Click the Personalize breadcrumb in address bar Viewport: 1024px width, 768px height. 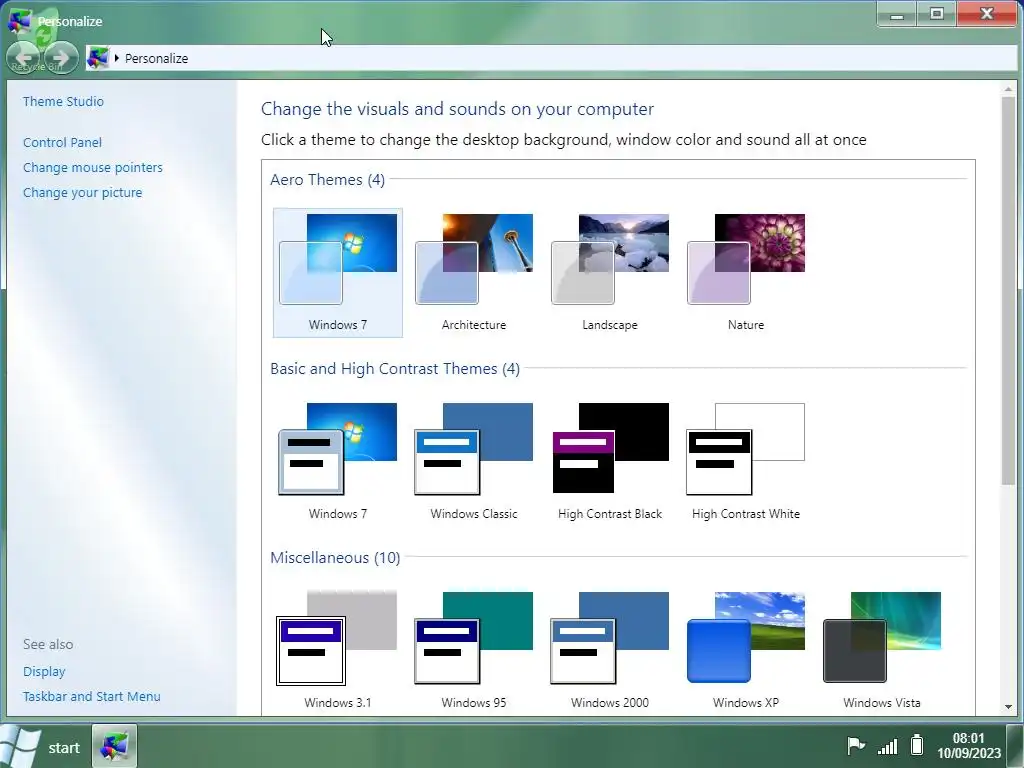point(157,58)
